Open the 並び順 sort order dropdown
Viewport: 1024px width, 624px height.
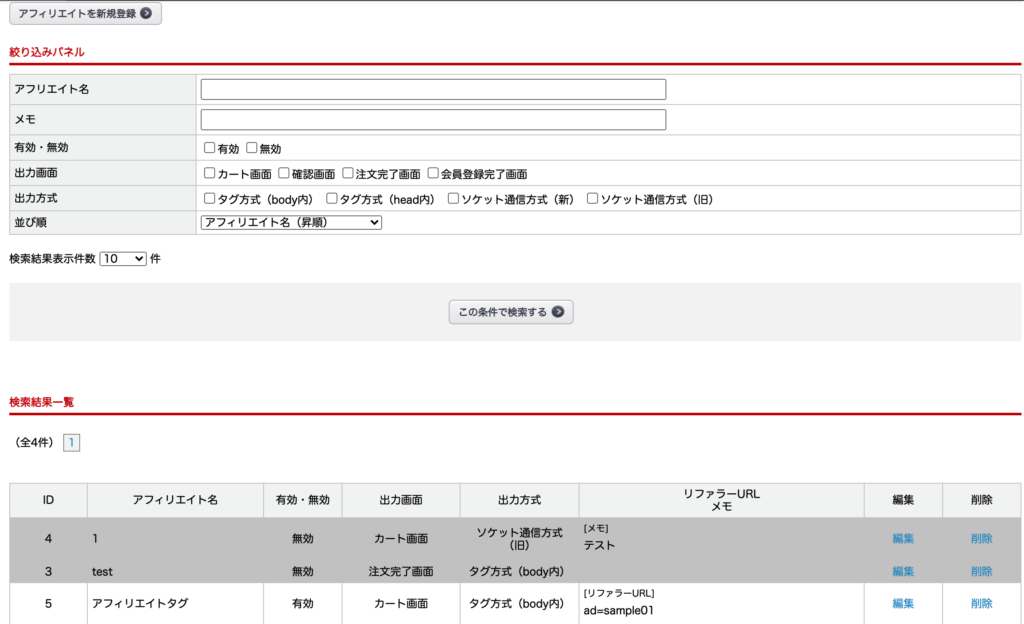point(291,223)
